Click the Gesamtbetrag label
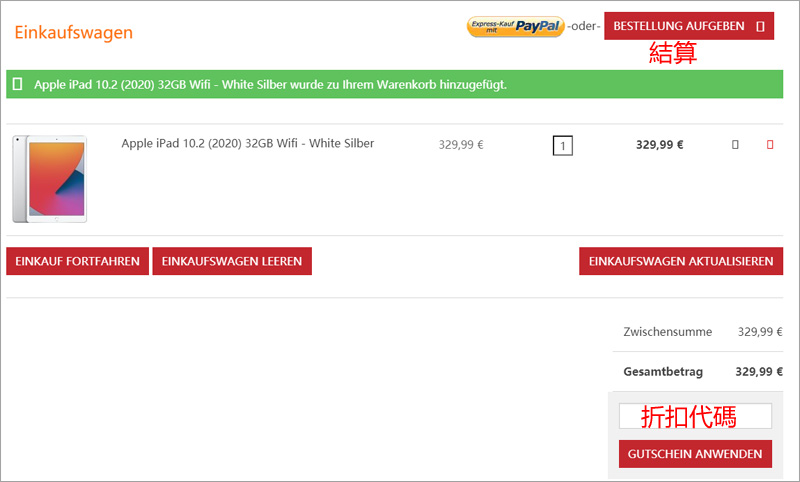 pyautogui.click(x=663, y=372)
